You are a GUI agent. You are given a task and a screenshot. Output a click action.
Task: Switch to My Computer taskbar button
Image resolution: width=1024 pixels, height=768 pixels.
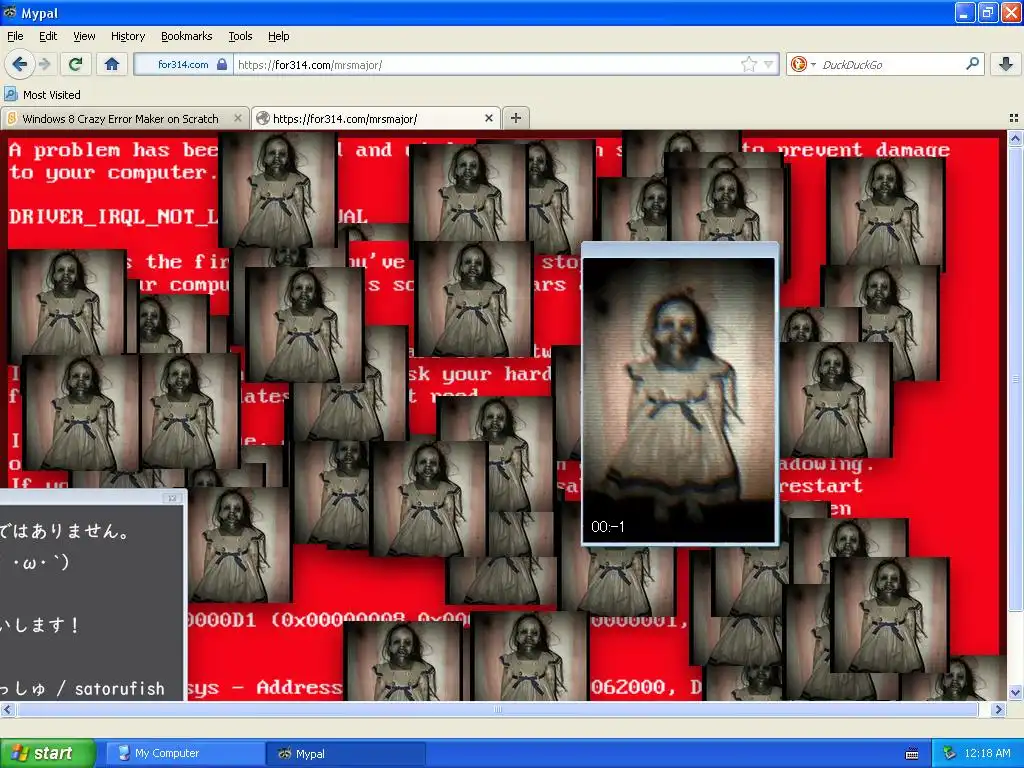click(x=183, y=753)
